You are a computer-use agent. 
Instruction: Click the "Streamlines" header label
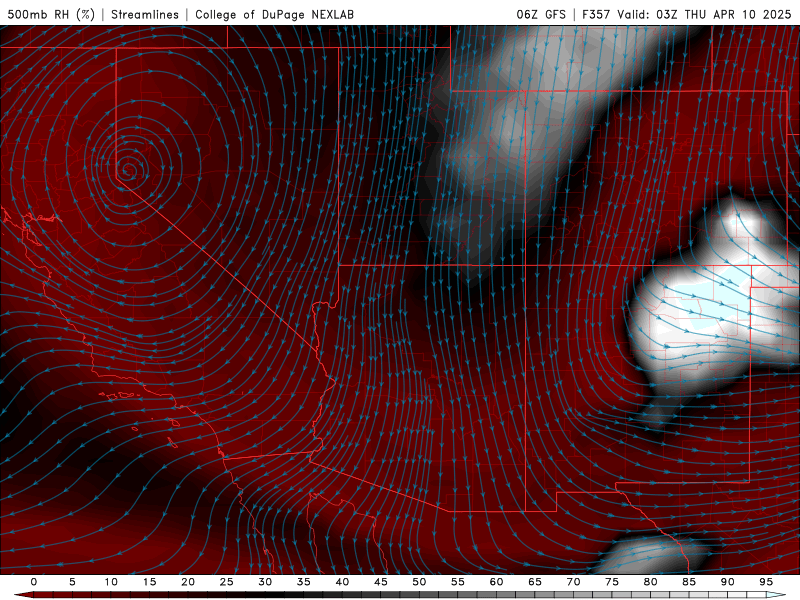click(x=145, y=14)
